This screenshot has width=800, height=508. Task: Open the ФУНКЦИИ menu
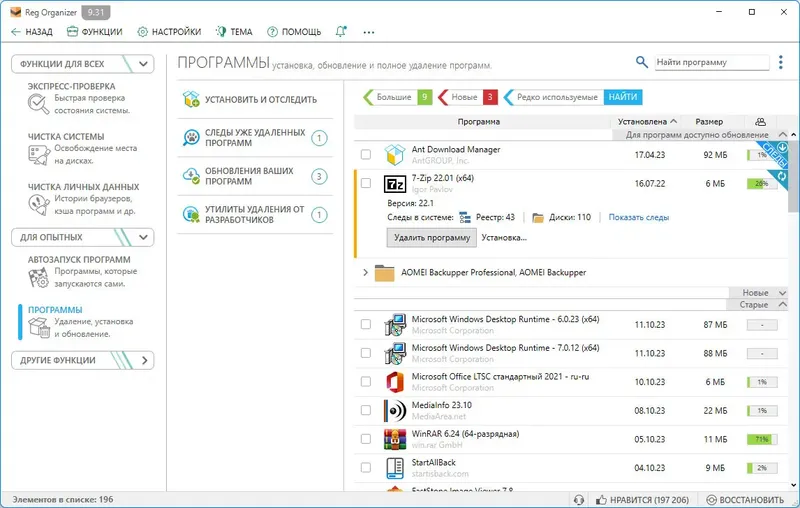click(95, 32)
